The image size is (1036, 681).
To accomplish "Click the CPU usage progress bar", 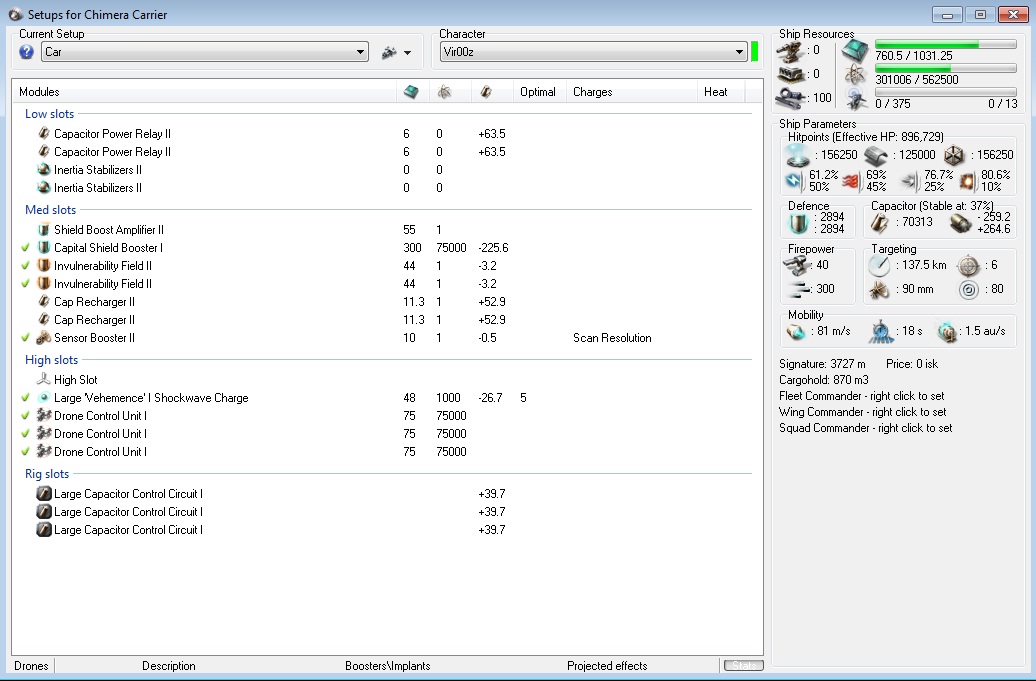I will 945,44.
